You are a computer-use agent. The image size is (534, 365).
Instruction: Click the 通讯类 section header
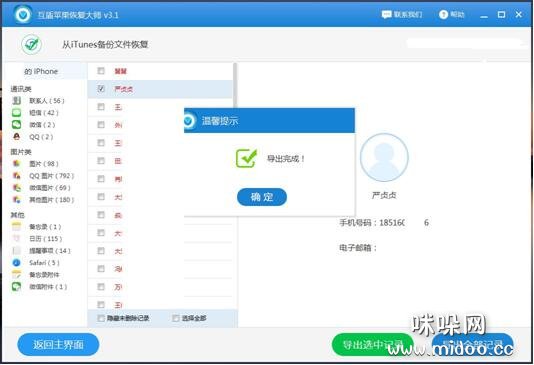click(x=21, y=89)
